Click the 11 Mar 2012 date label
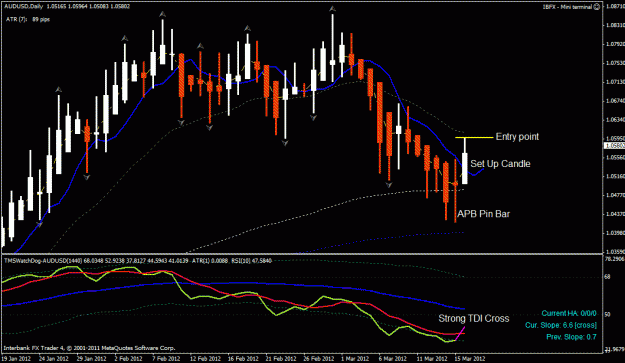The width and height of the screenshot is (625, 363). click(432, 358)
